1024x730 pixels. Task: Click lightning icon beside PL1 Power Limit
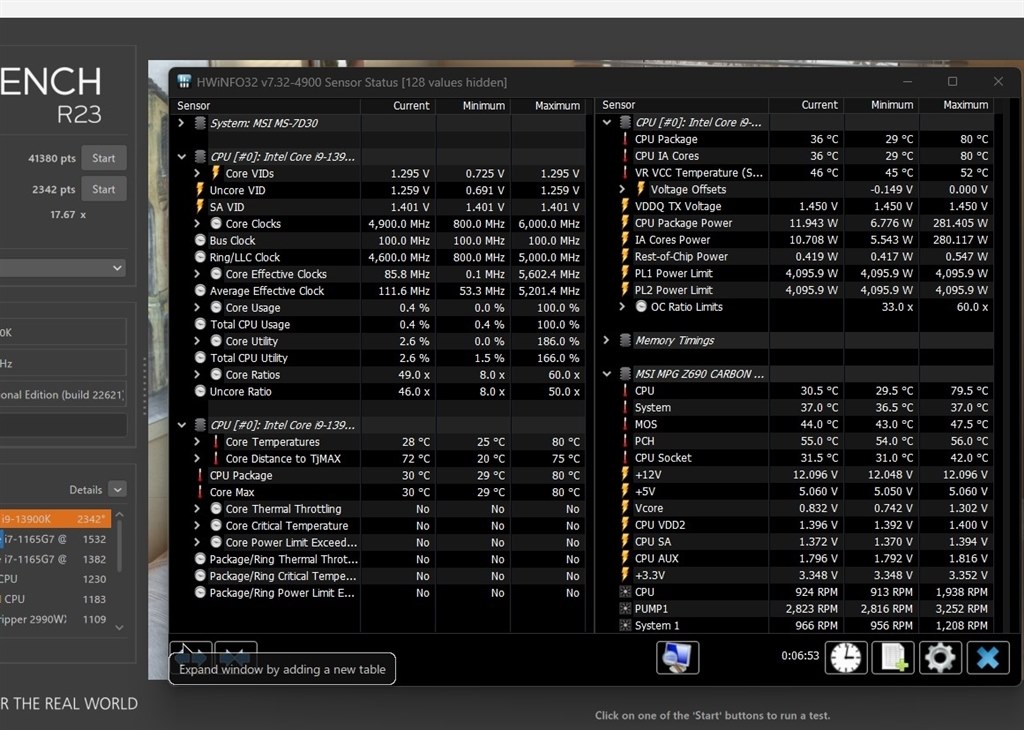[625, 273]
